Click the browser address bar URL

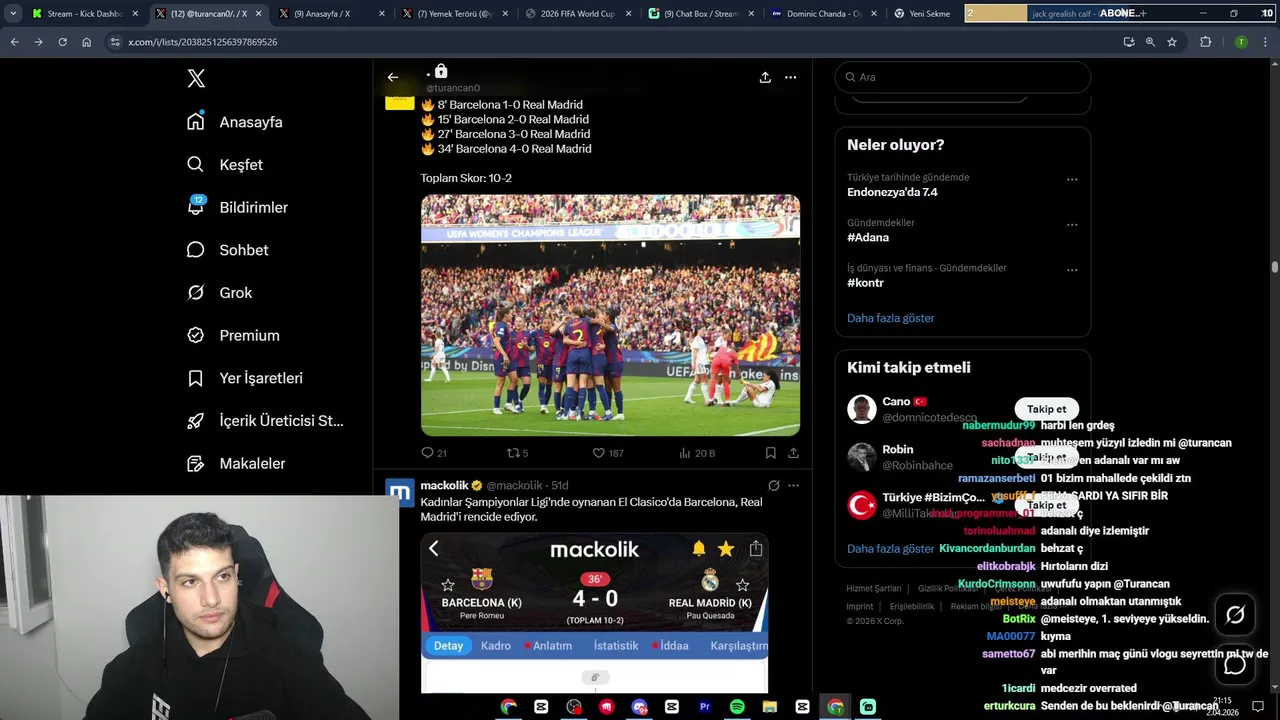203,42
